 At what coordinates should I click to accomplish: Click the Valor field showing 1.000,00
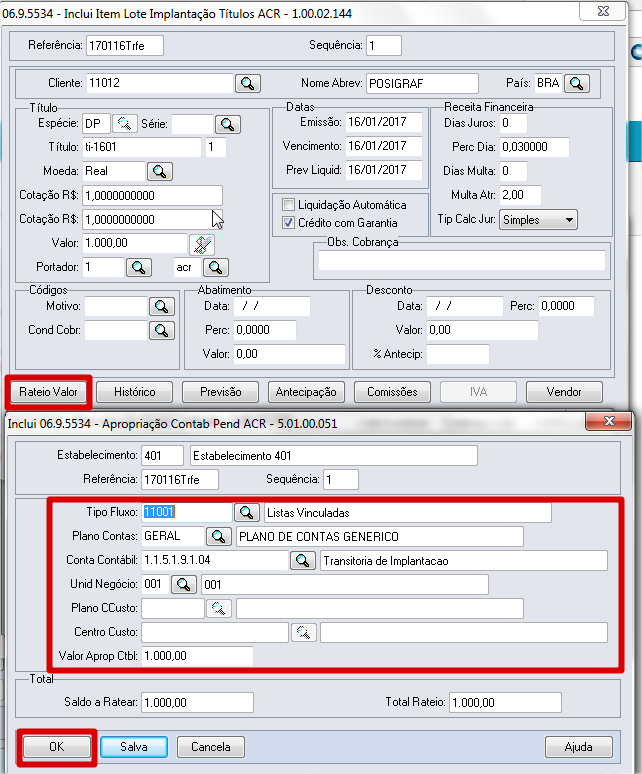(135, 243)
